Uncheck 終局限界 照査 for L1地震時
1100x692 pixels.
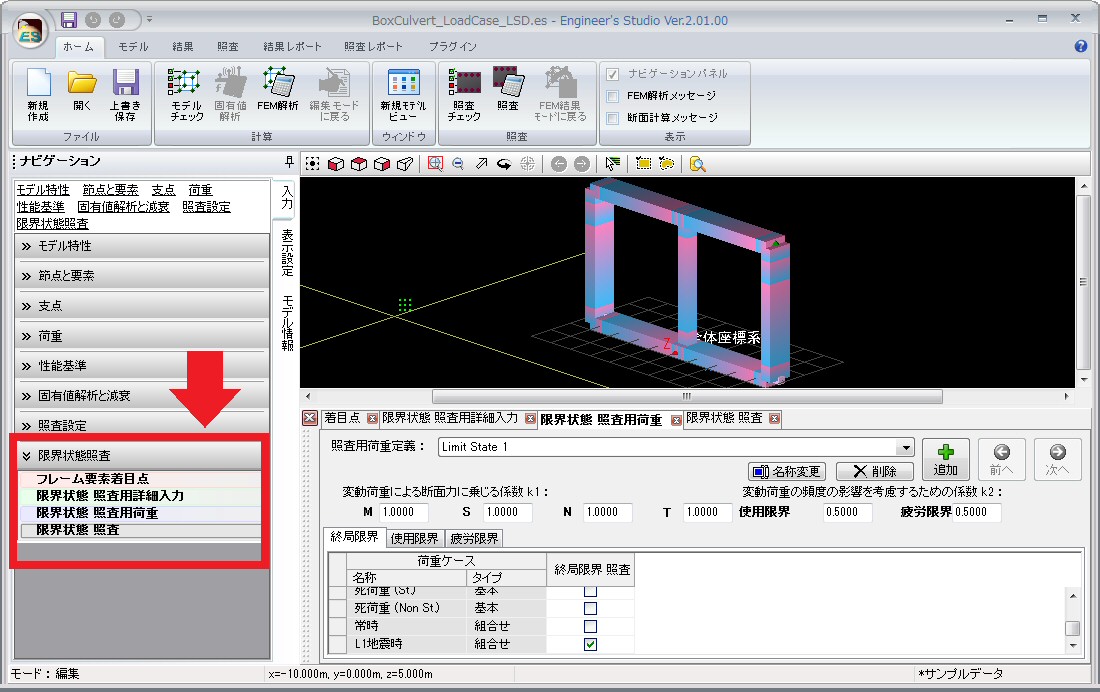pos(591,644)
